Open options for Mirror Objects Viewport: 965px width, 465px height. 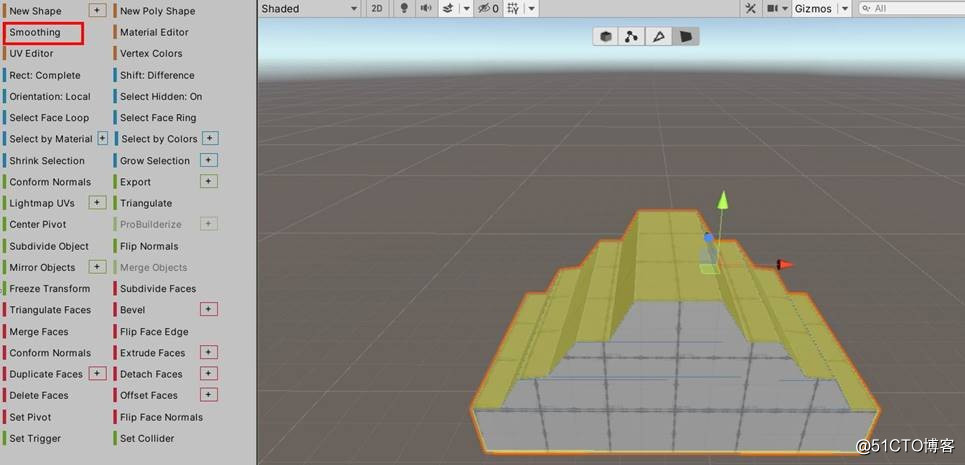97,266
